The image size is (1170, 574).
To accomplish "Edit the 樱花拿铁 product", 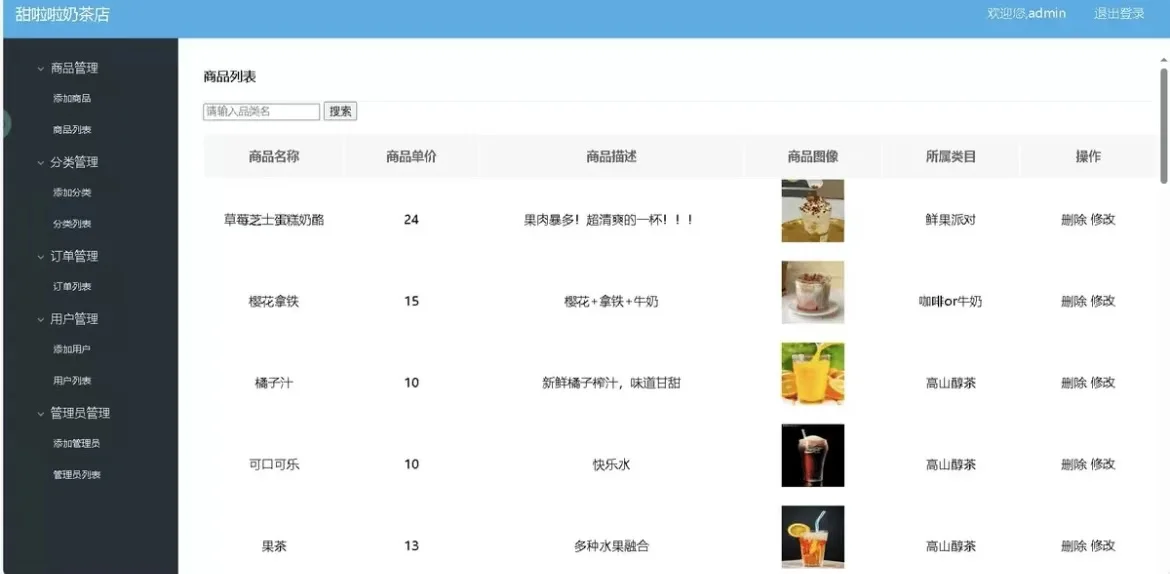I will pyautogui.click(x=1103, y=302).
